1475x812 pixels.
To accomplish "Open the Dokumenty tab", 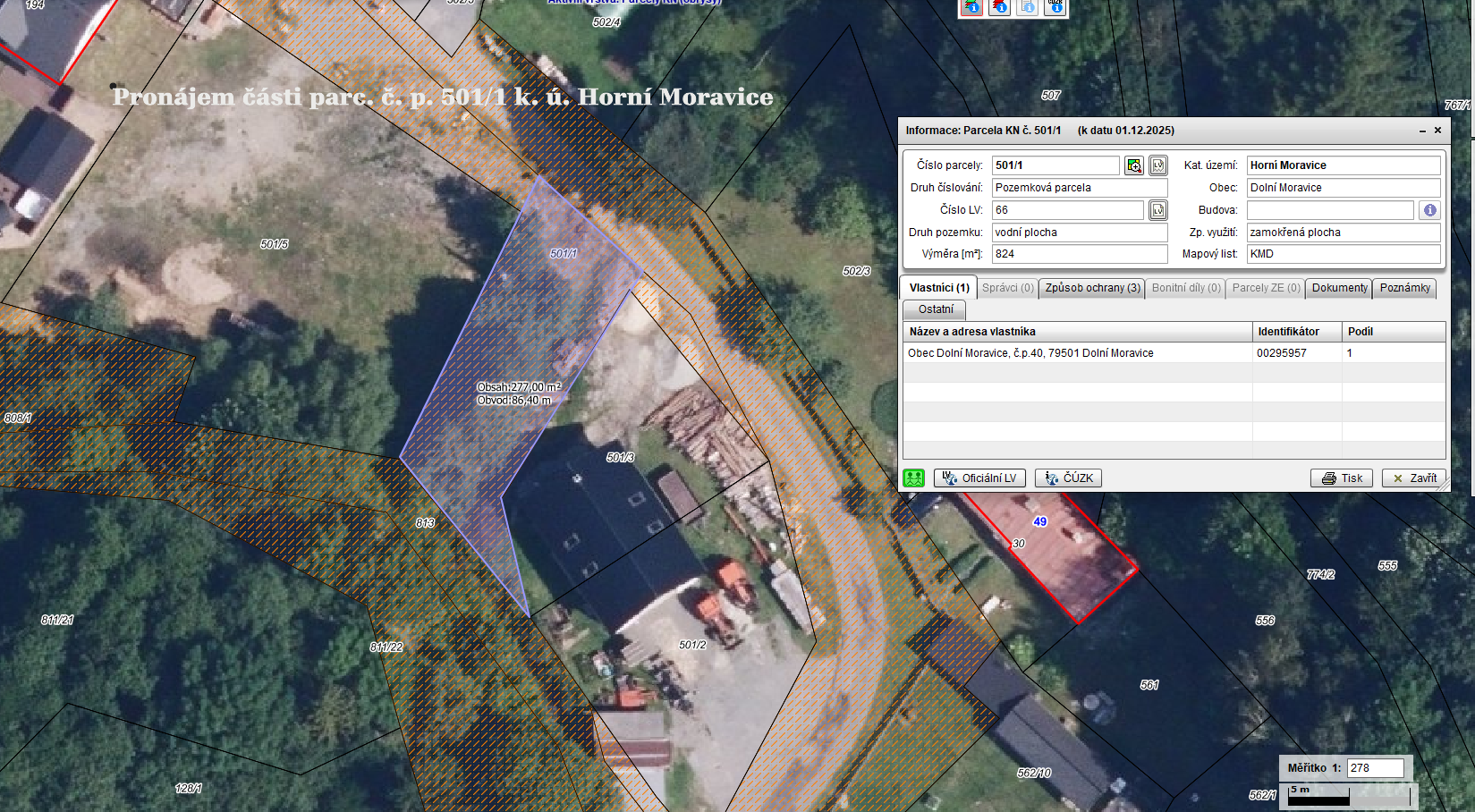I will pyautogui.click(x=1339, y=288).
